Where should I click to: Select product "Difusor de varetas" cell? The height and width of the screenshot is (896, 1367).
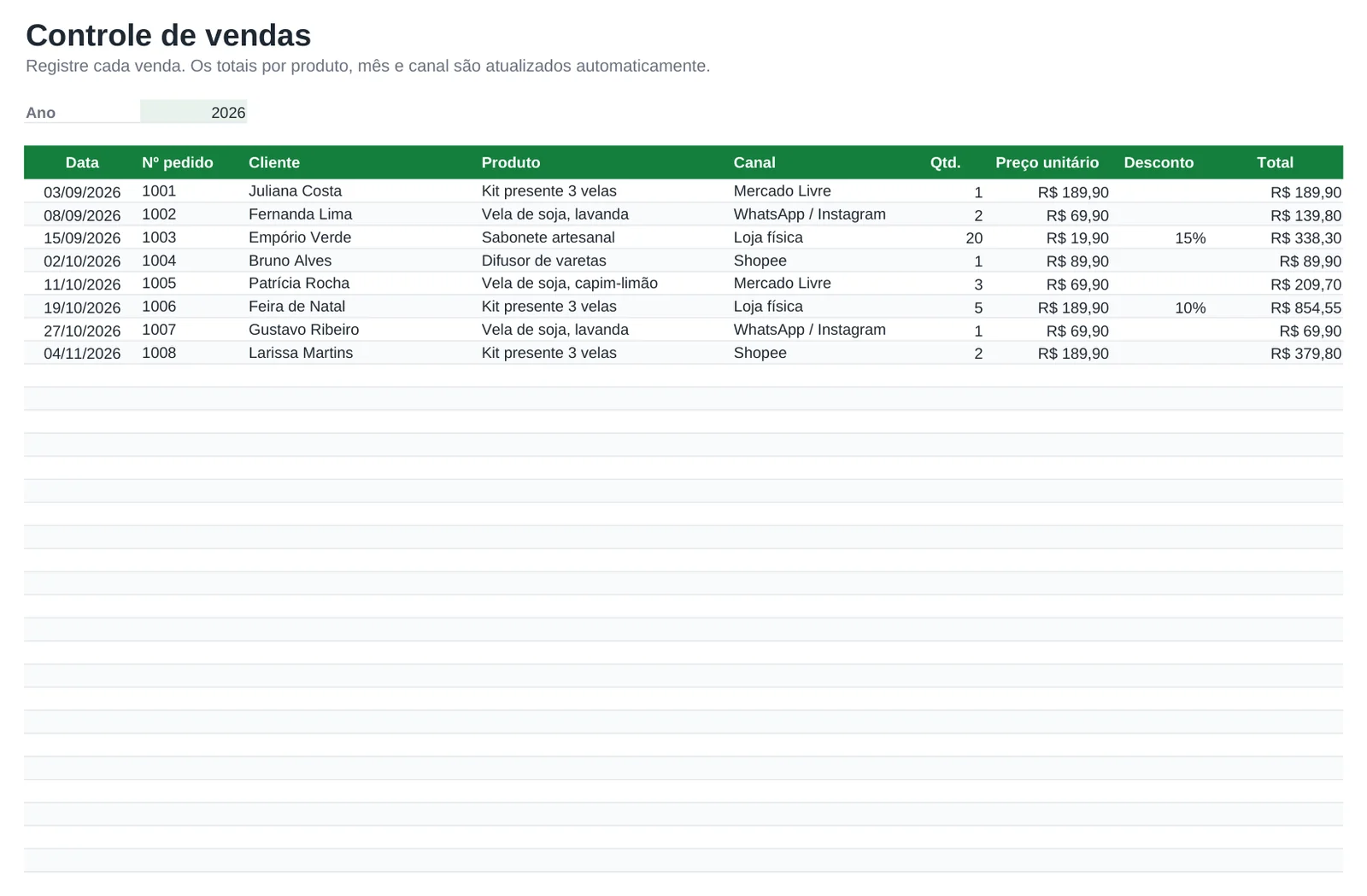(x=606, y=261)
